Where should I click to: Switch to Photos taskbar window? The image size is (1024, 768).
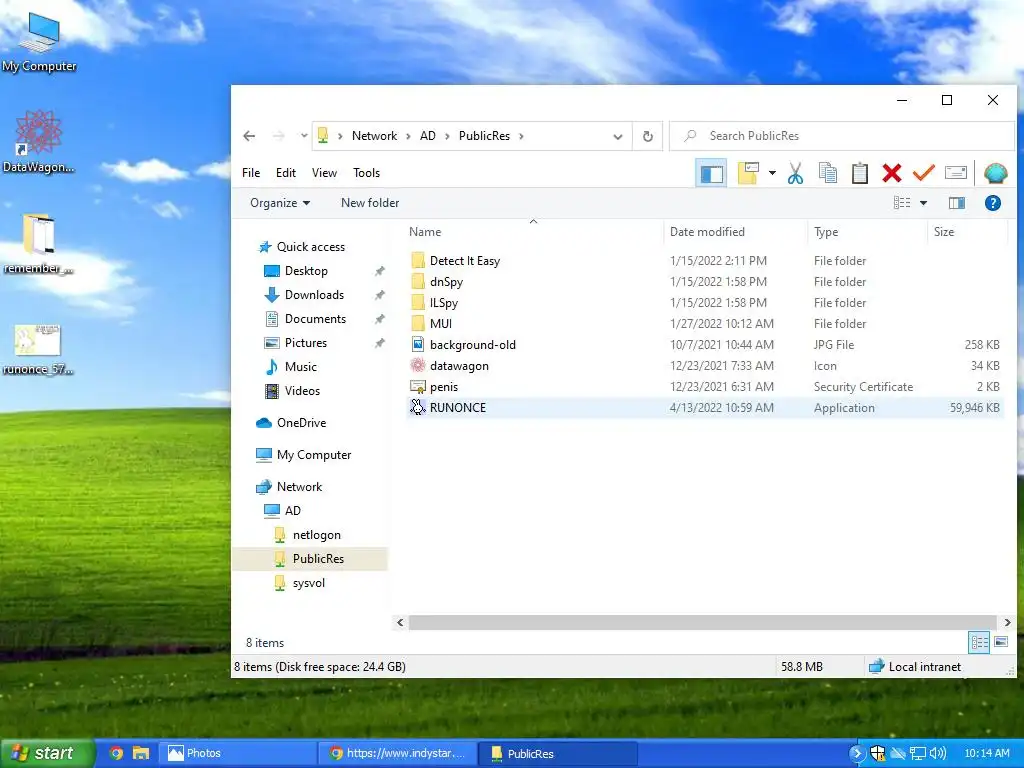coord(239,753)
